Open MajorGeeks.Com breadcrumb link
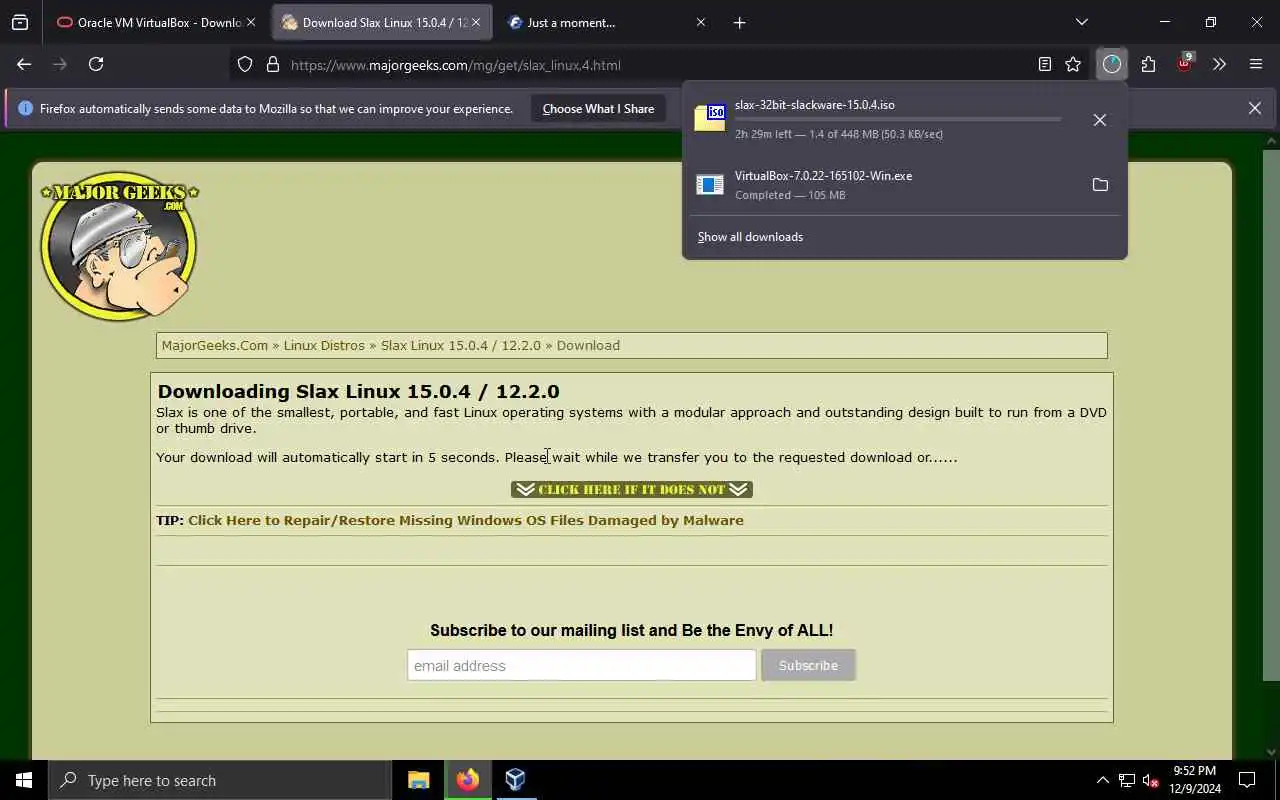Image resolution: width=1280 pixels, height=800 pixels. point(215,345)
